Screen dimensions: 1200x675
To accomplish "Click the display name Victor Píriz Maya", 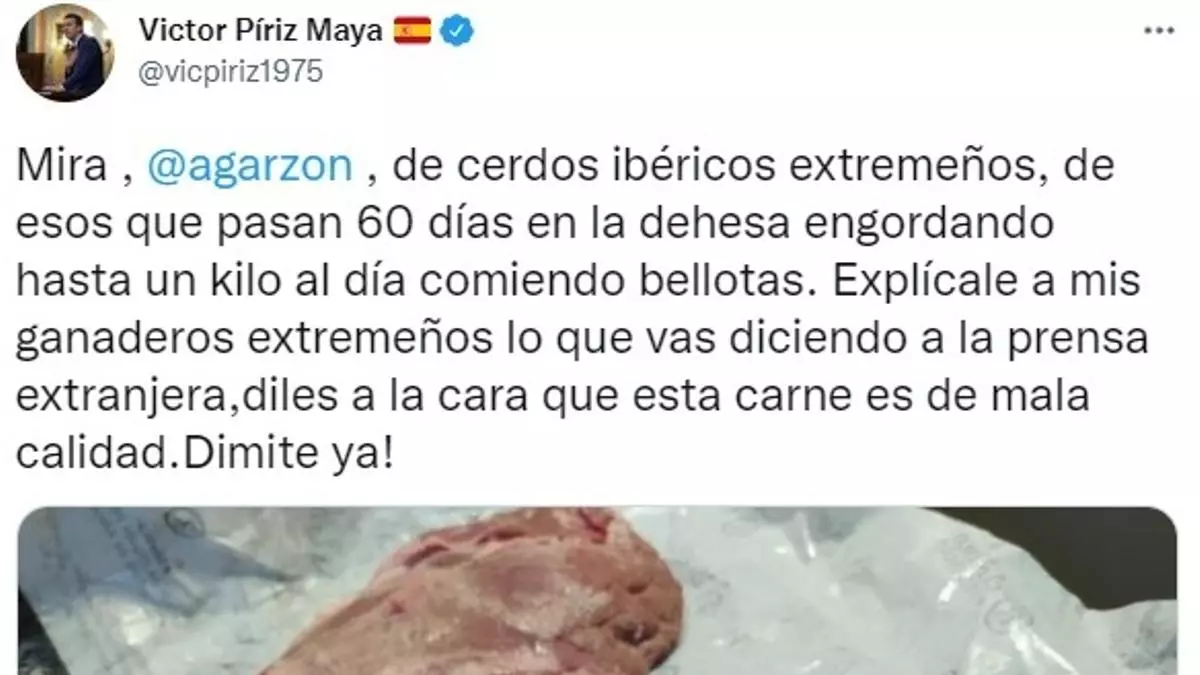I will pos(260,31).
